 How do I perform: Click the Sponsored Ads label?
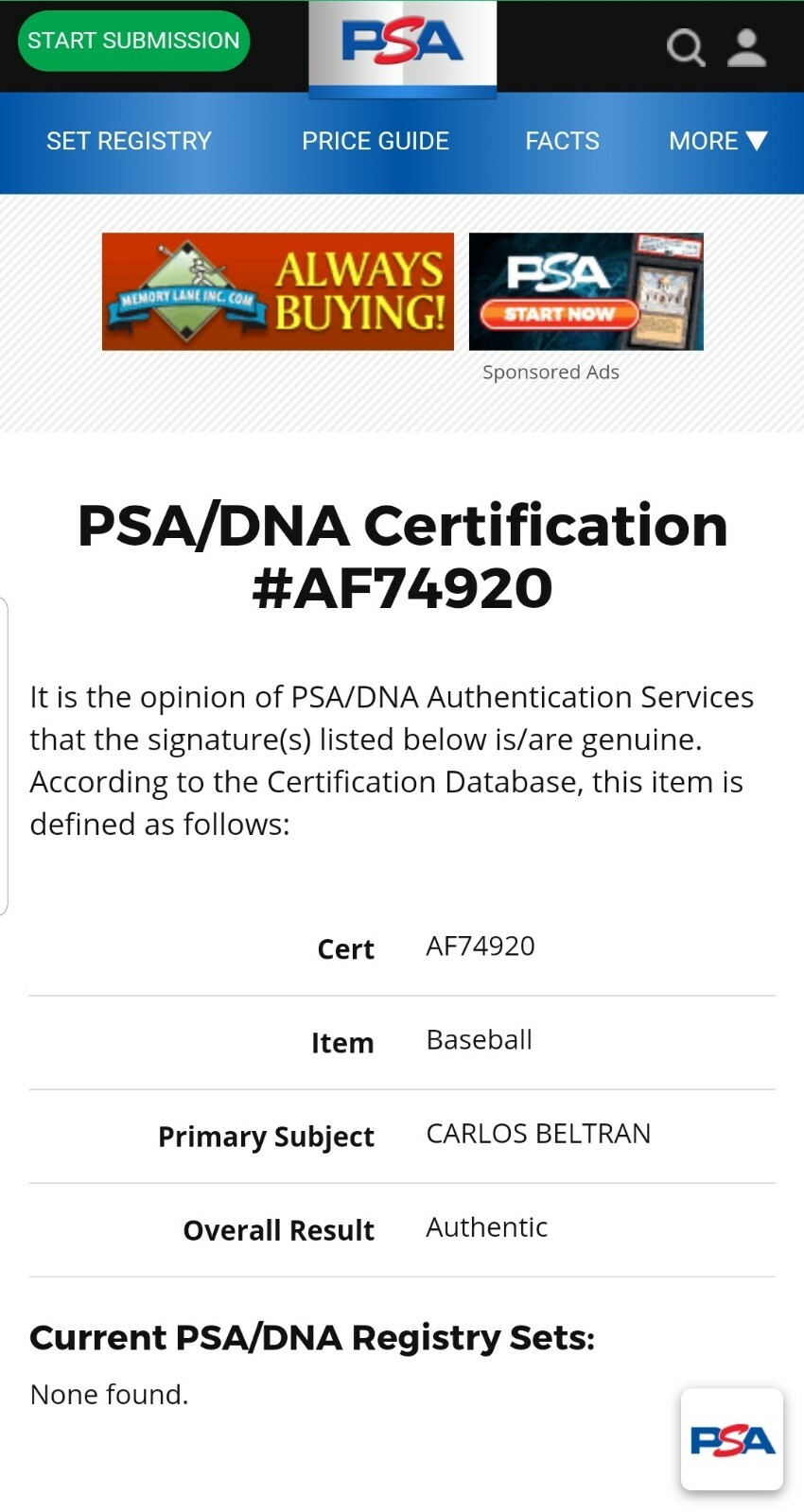pyautogui.click(x=551, y=372)
